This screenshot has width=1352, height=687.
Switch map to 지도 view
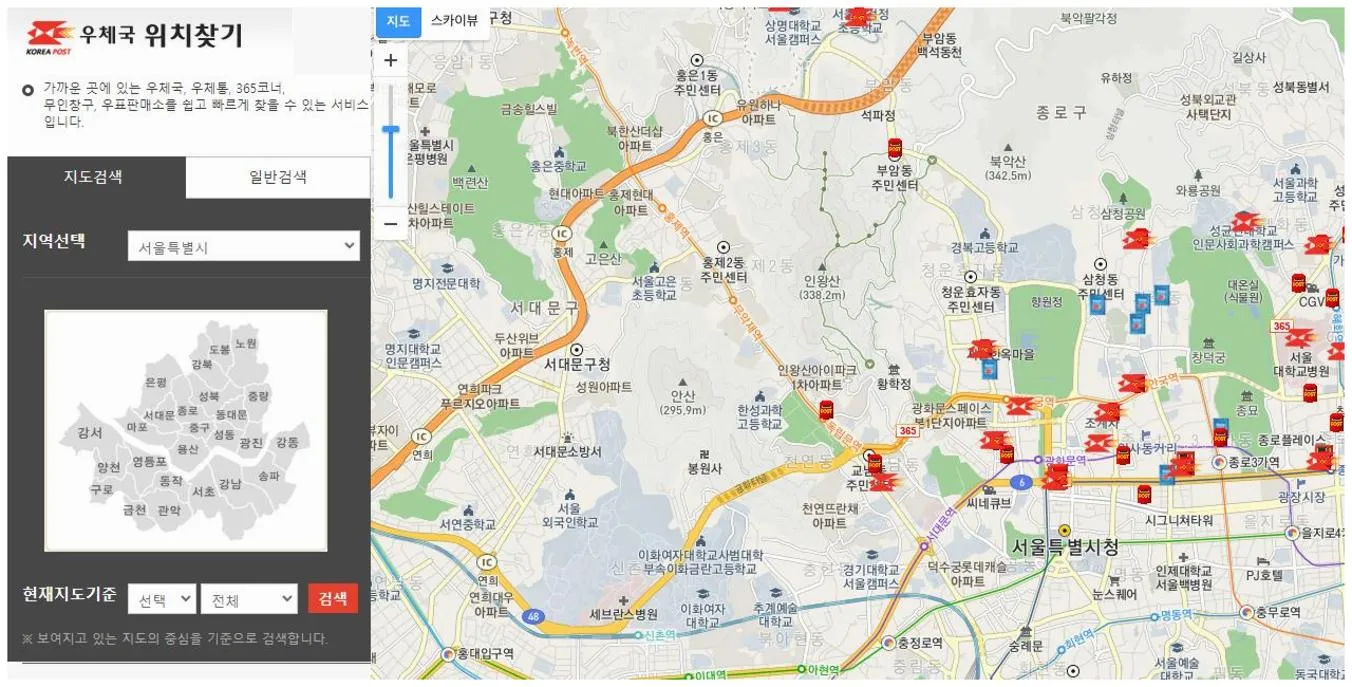pyautogui.click(x=398, y=21)
